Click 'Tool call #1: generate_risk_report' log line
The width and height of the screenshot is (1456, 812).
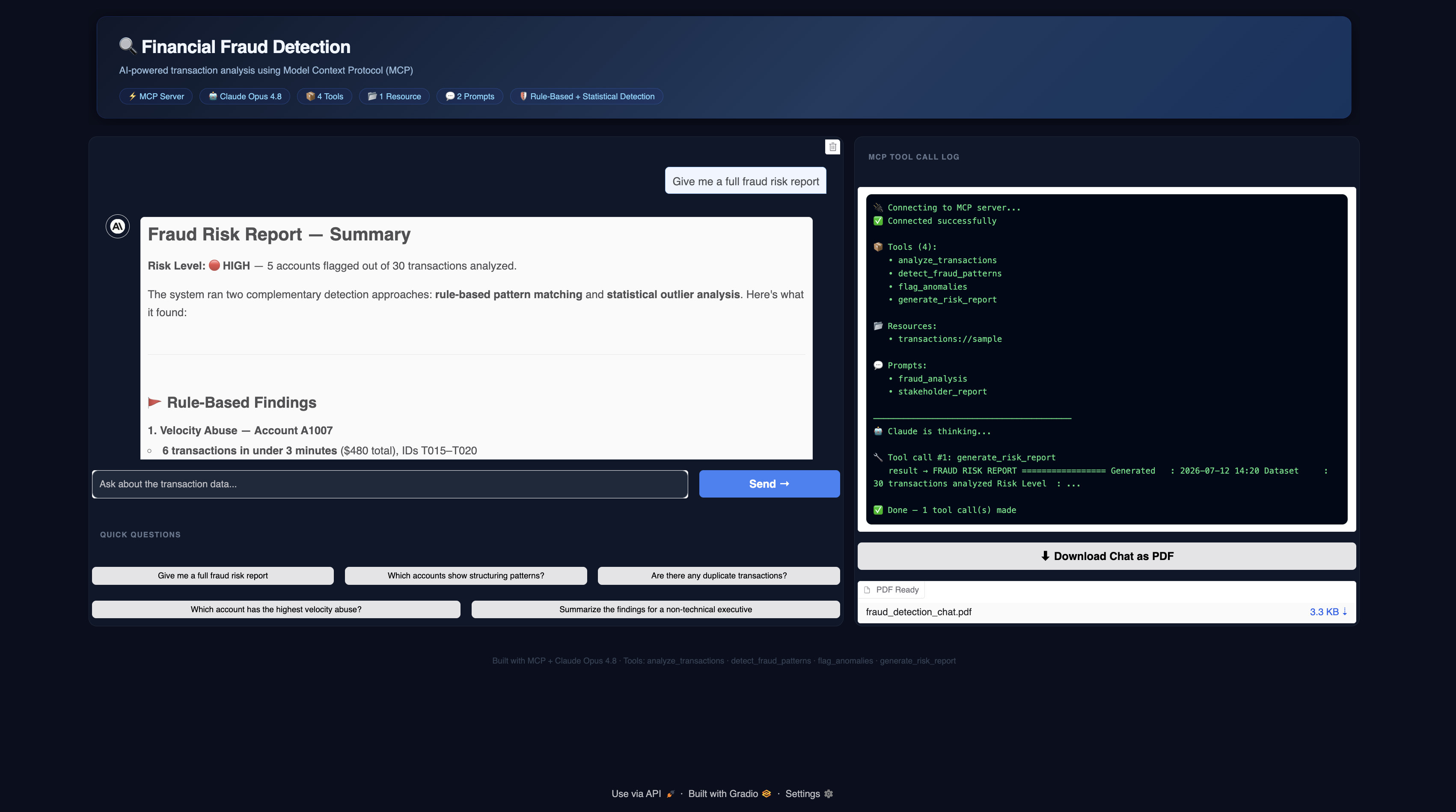tap(964, 458)
